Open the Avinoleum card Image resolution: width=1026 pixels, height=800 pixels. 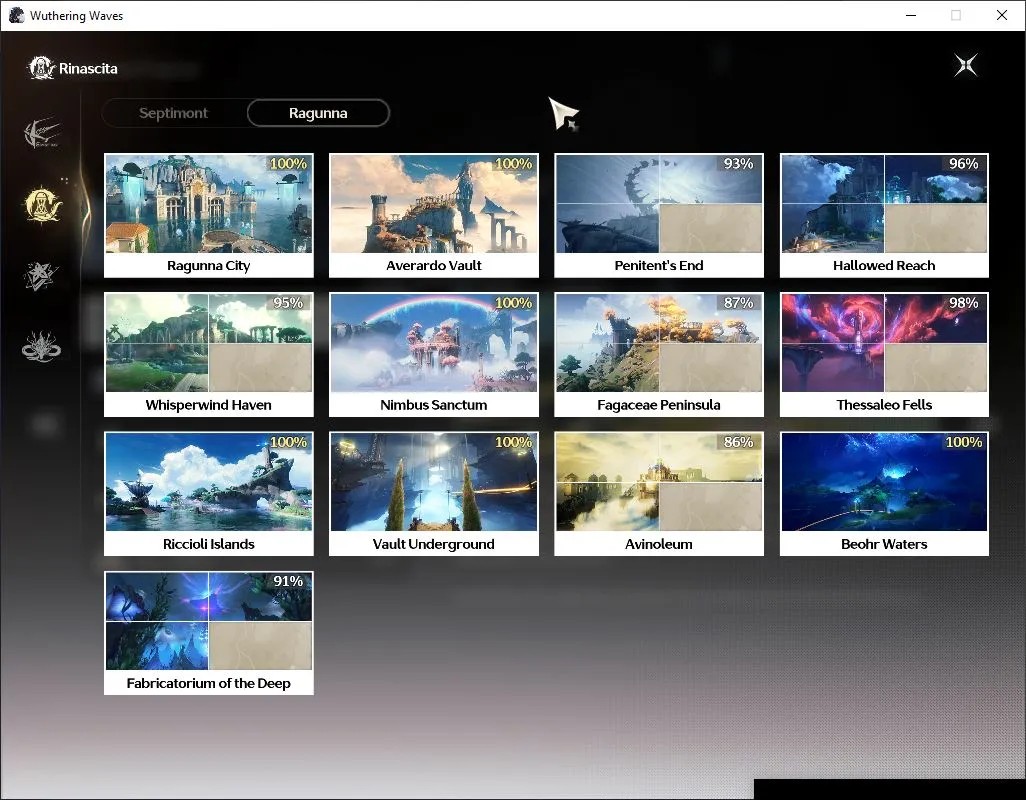659,494
